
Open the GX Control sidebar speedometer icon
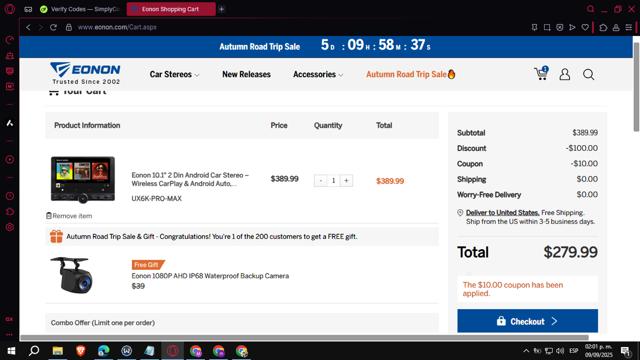click(10, 40)
